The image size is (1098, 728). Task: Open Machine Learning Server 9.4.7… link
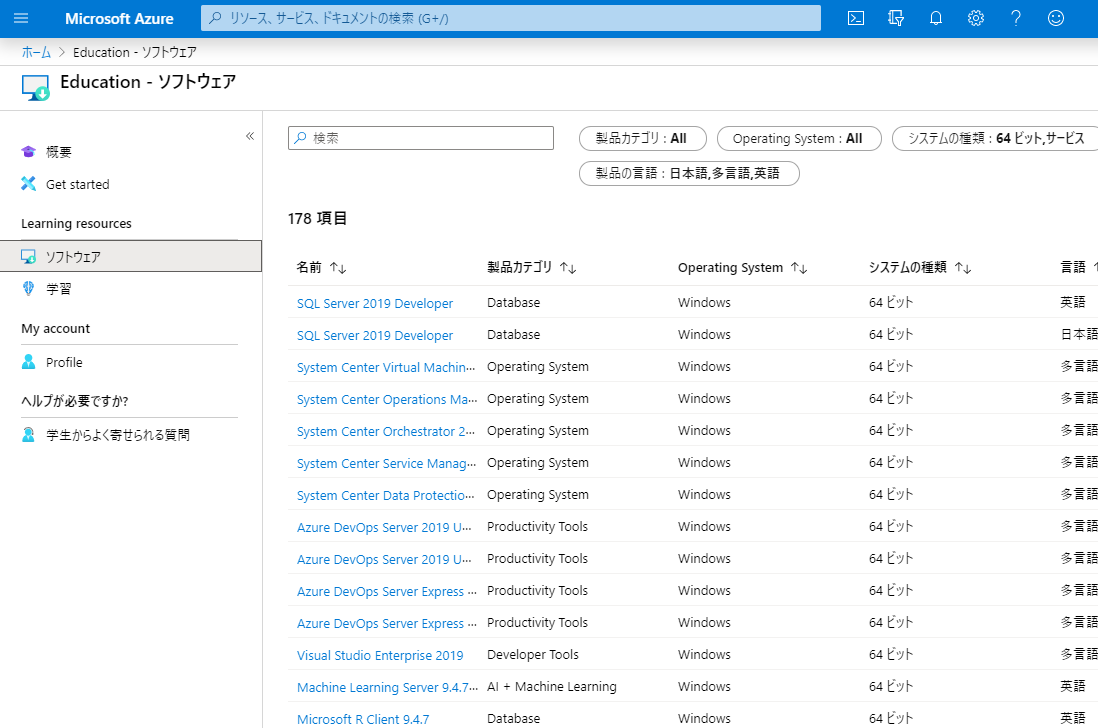[387, 687]
